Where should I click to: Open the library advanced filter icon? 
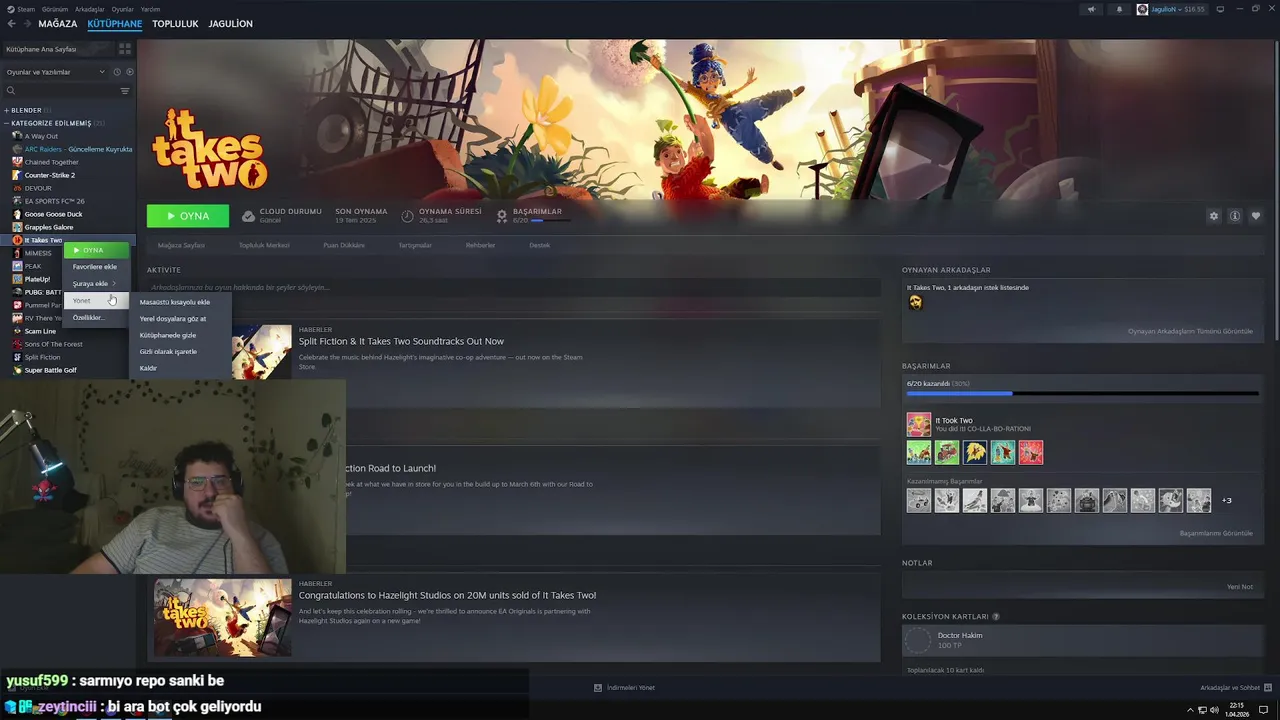125,91
